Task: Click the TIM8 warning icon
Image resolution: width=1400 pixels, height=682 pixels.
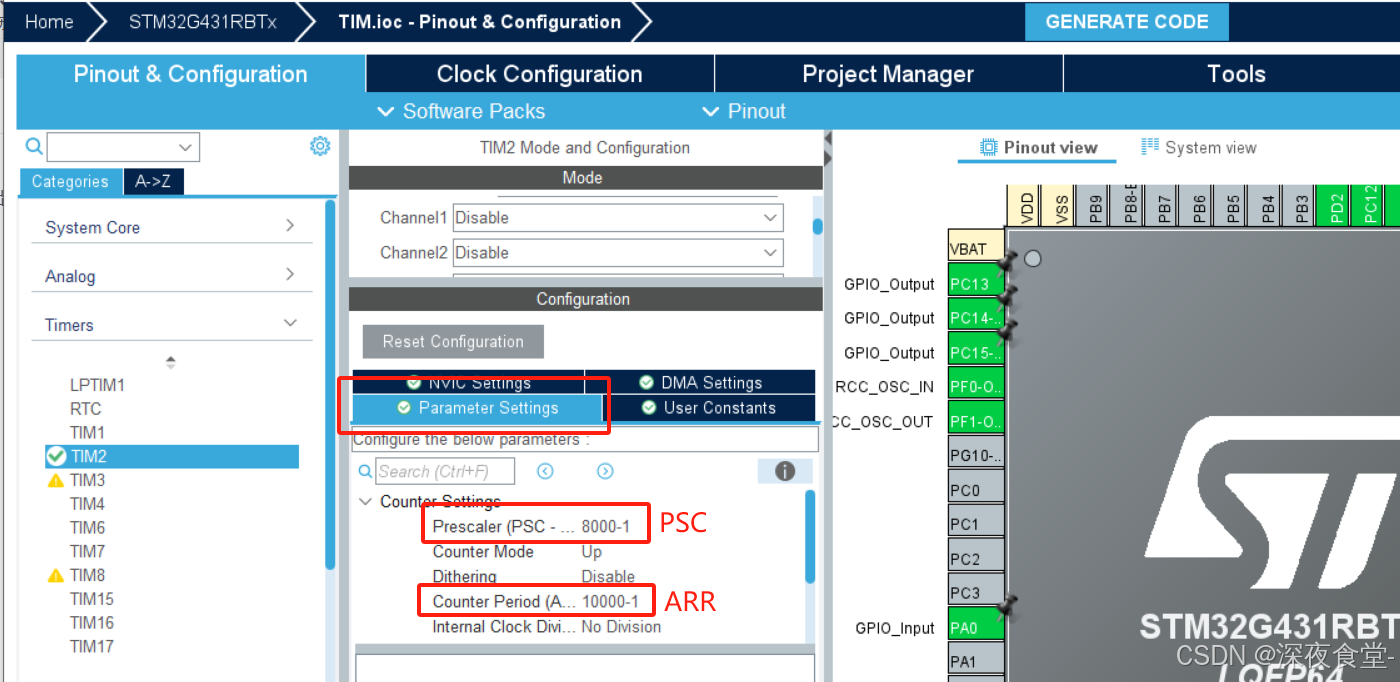Action: 56,575
